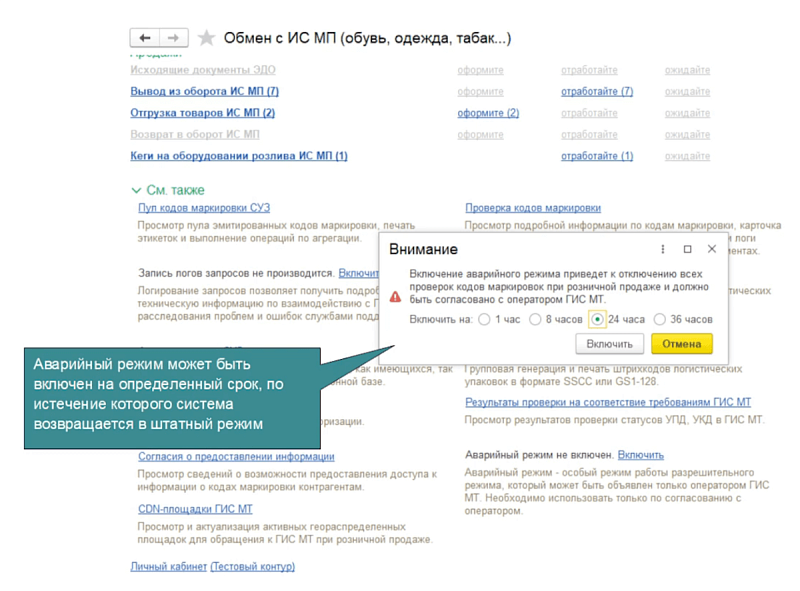Click отработайте (7) link
Image resolution: width=800 pixels, height=591 pixels.
coord(597,91)
